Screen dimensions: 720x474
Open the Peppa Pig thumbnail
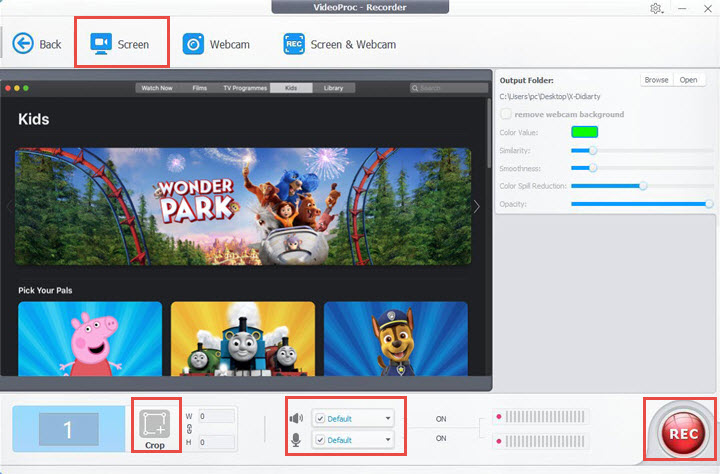point(90,339)
